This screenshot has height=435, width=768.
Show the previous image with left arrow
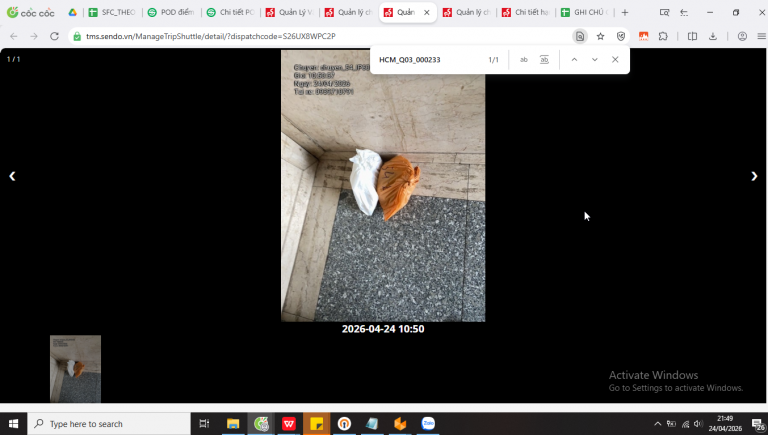point(12,176)
